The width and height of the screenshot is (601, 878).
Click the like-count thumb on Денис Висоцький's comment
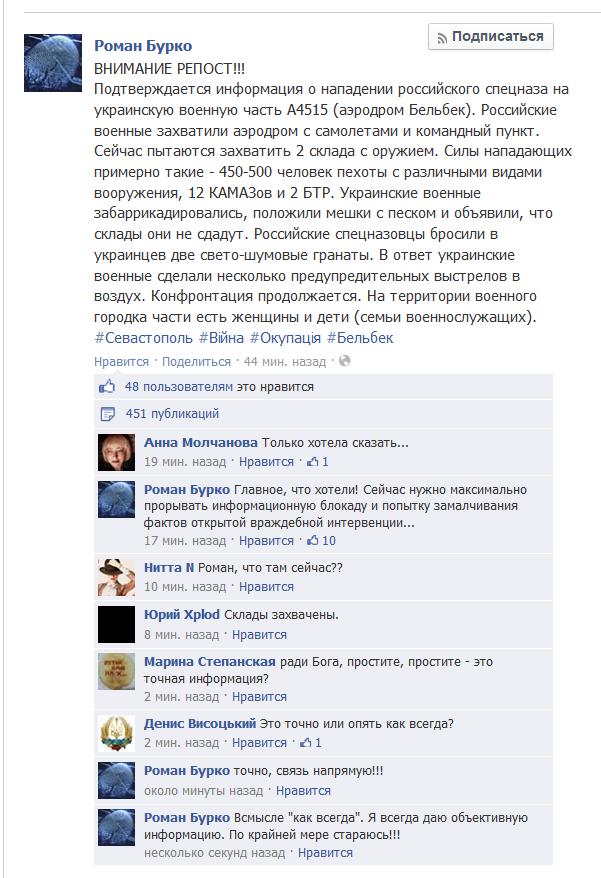point(306,742)
